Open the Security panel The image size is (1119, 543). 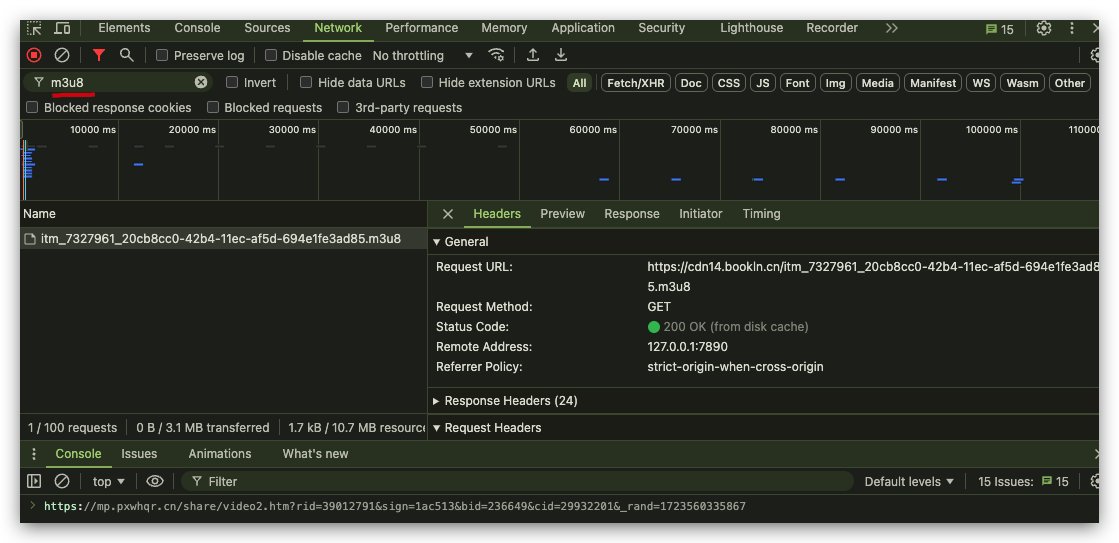[662, 28]
